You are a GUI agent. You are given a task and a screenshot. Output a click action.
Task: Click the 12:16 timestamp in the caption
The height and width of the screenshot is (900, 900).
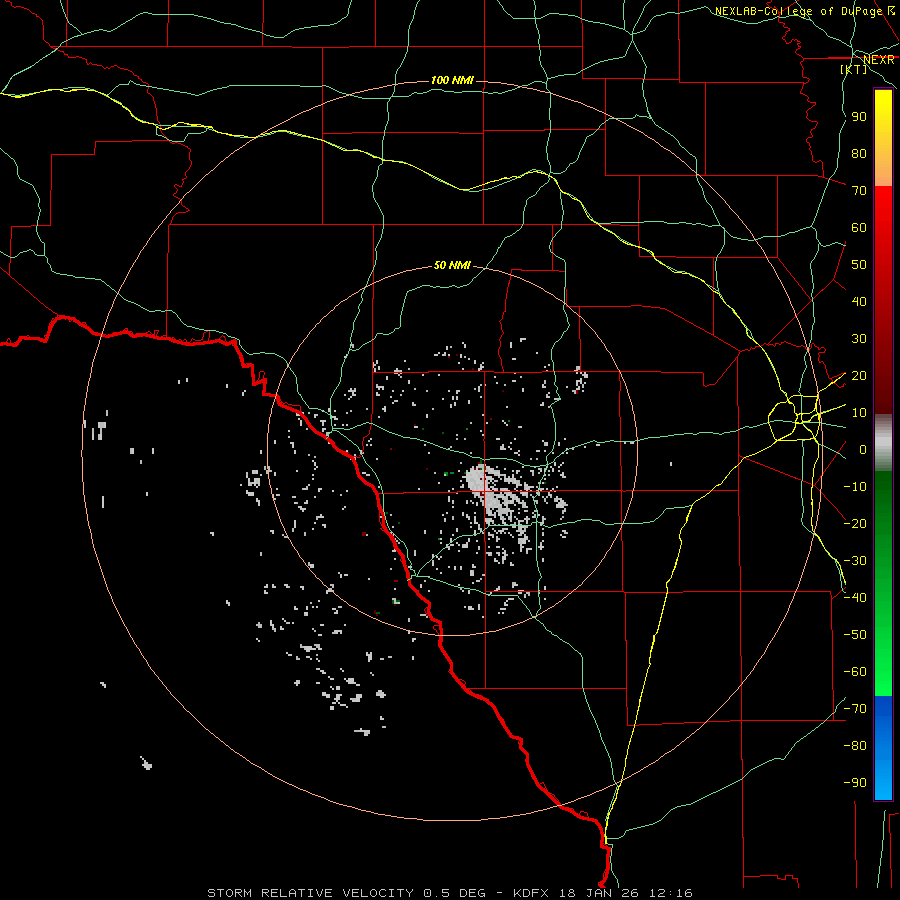click(670, 893)
